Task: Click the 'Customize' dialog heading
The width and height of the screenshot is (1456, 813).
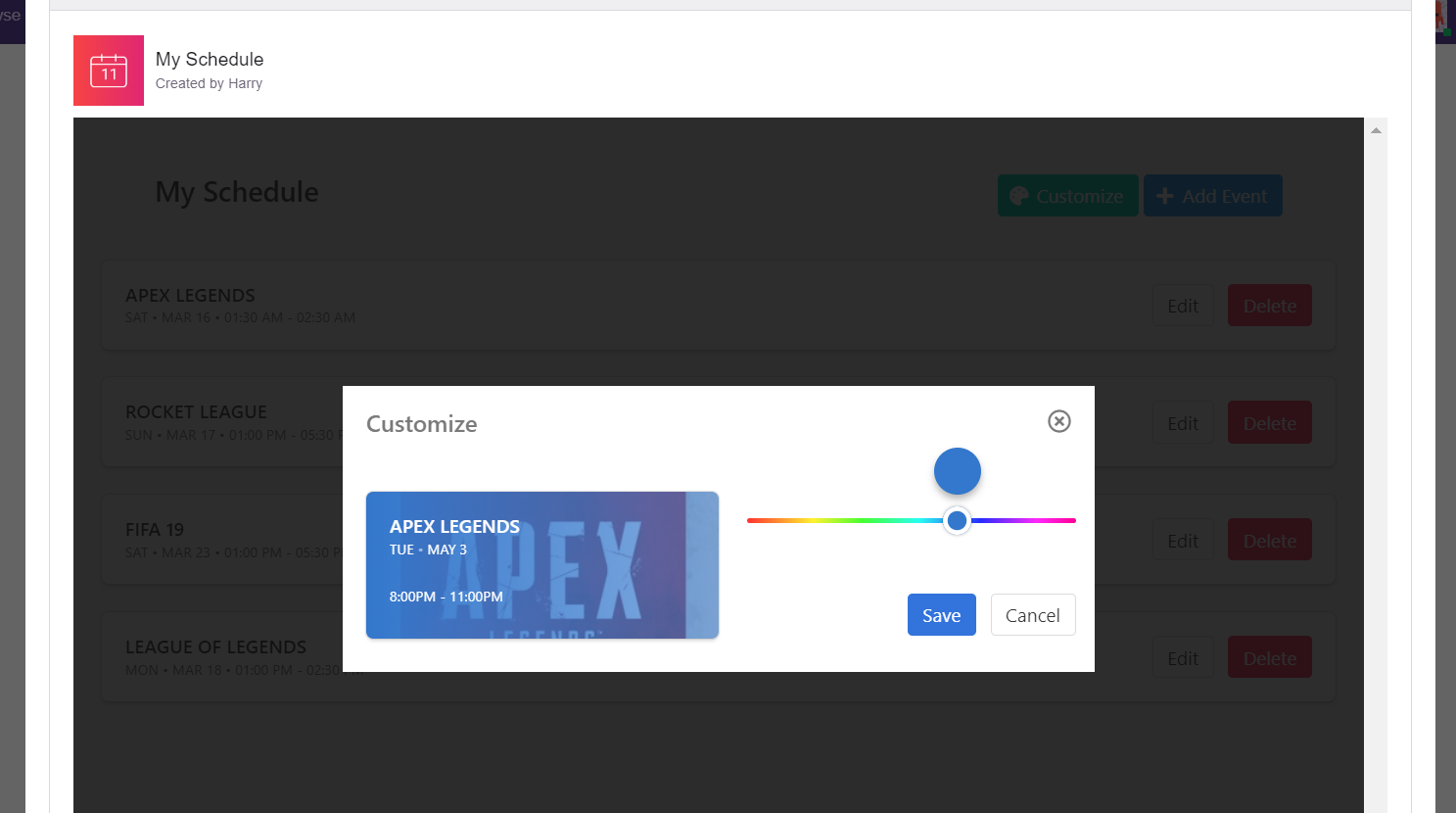Action: coord(422,424)
